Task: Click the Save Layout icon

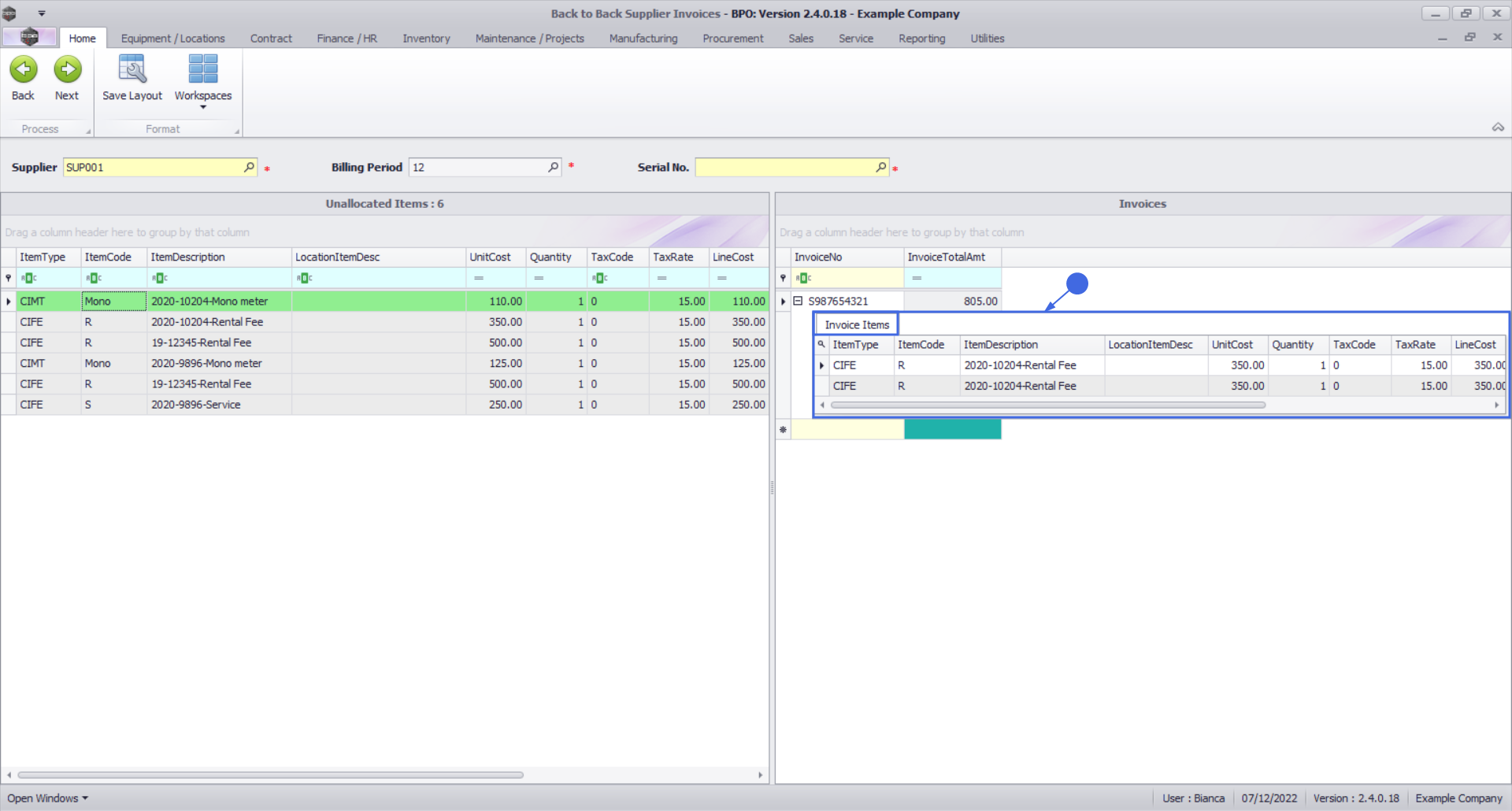Action: (132, 70)
